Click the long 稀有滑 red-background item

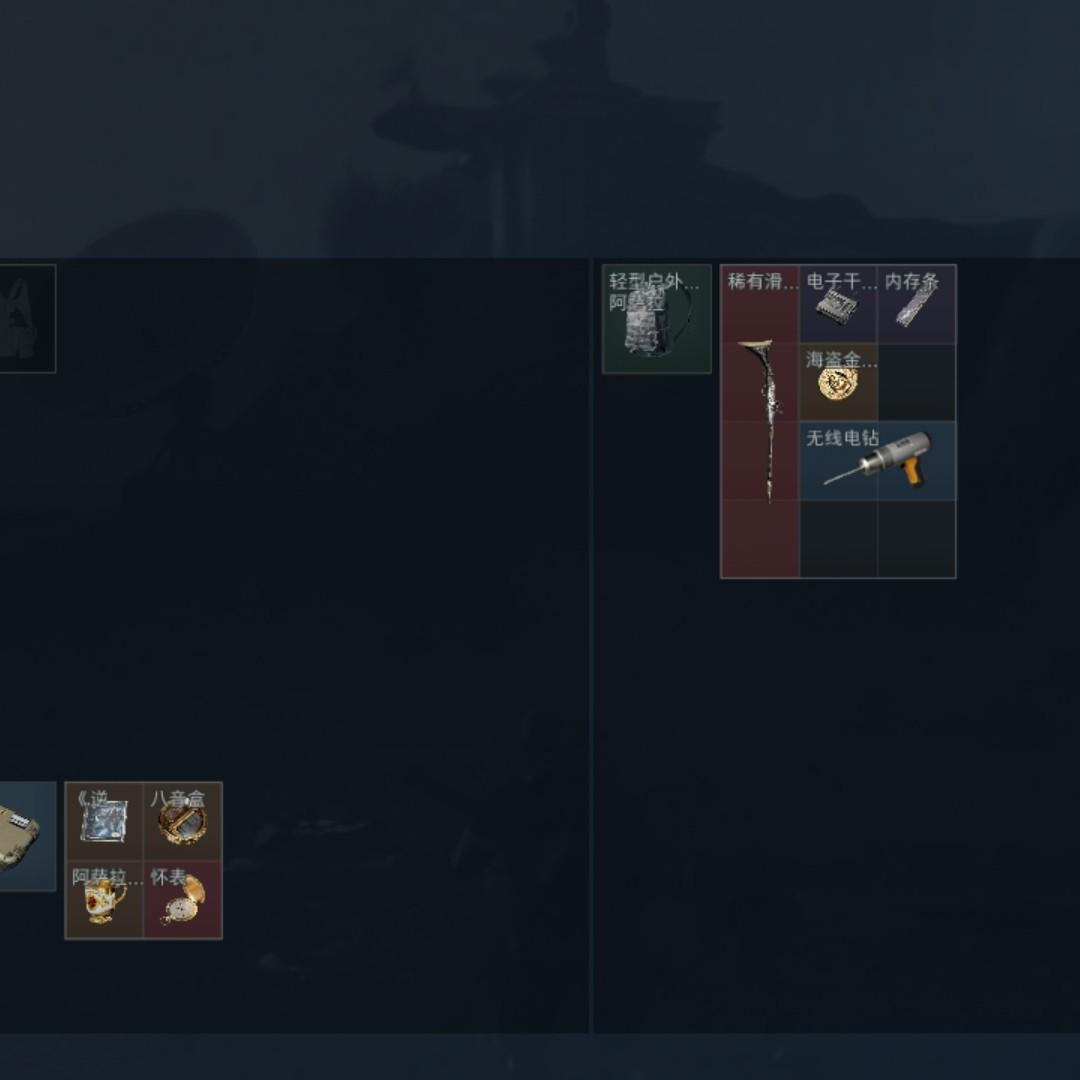pos(760,422)
